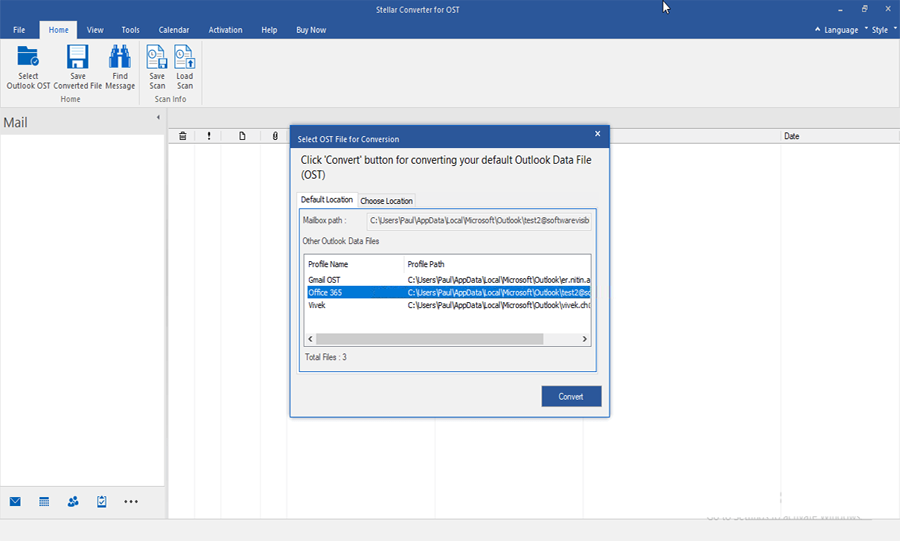Expand more navigation options ellipsis

(131, 501)
